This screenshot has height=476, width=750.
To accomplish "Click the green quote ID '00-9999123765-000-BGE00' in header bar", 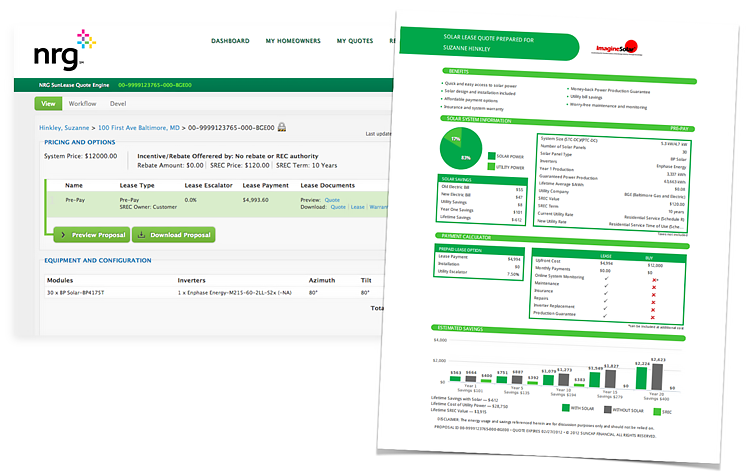I will coord(155,85).
